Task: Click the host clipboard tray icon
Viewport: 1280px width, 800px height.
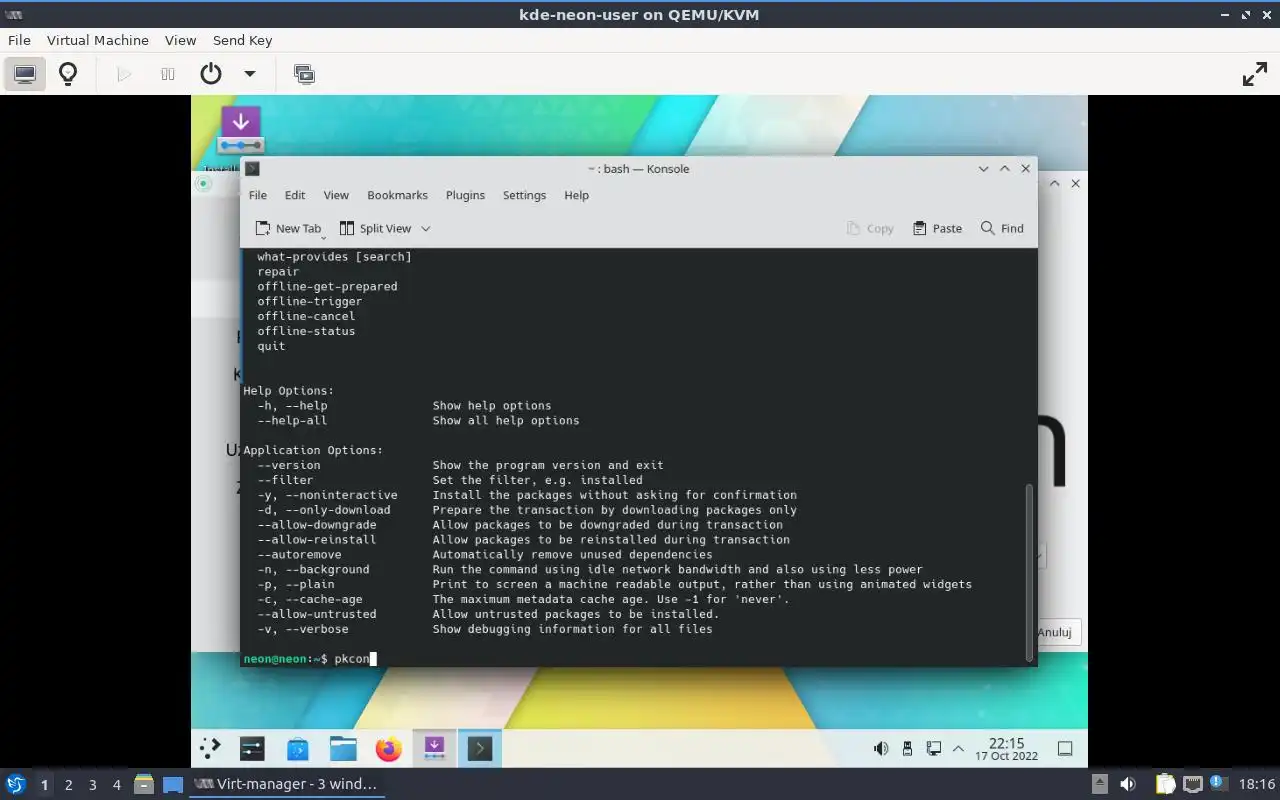Action: (1165, 784)
